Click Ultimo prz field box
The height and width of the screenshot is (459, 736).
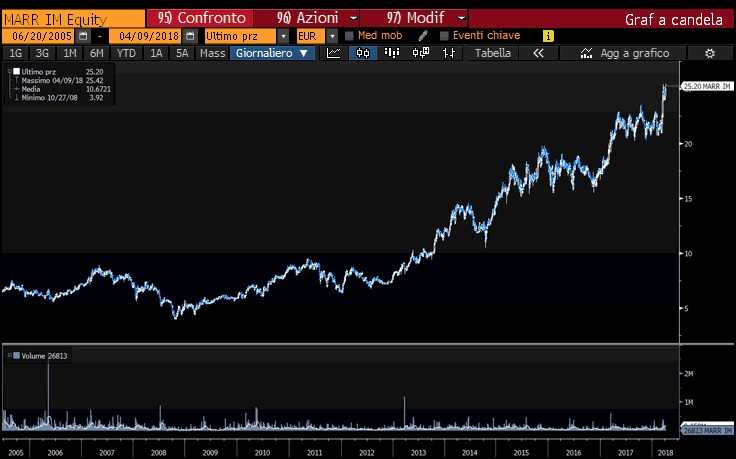tap(240, 36)
